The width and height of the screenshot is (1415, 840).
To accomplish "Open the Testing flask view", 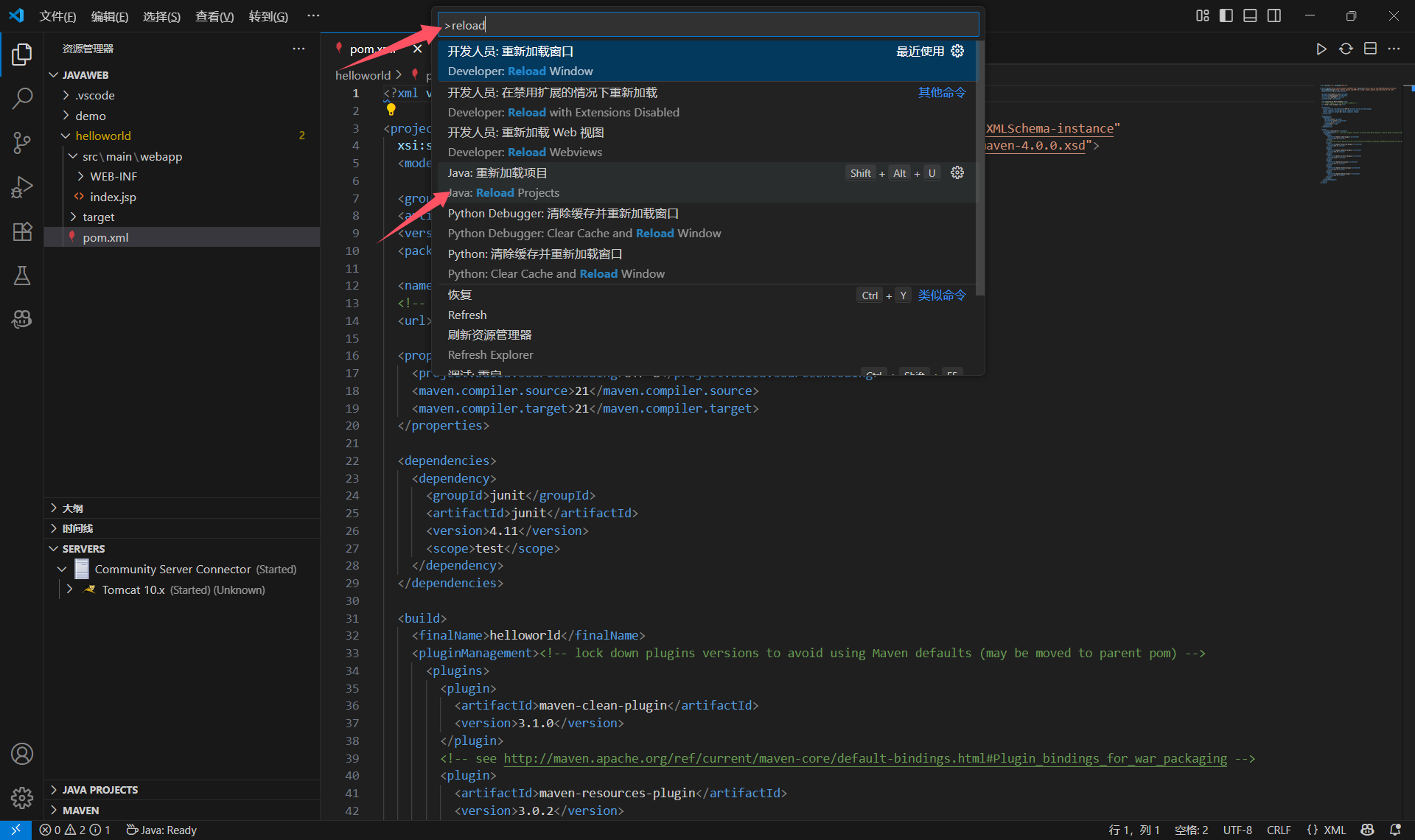I will point(22,276).
